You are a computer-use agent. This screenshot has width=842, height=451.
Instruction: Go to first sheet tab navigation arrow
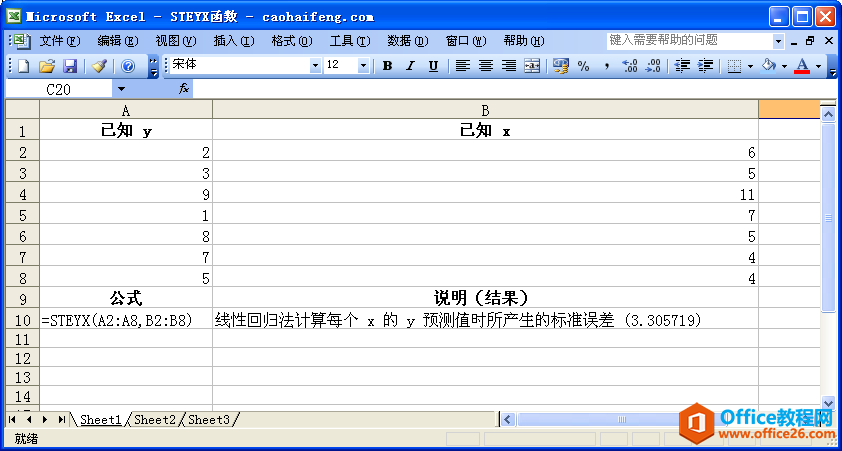pyautogui.click(x=13, y=419)
